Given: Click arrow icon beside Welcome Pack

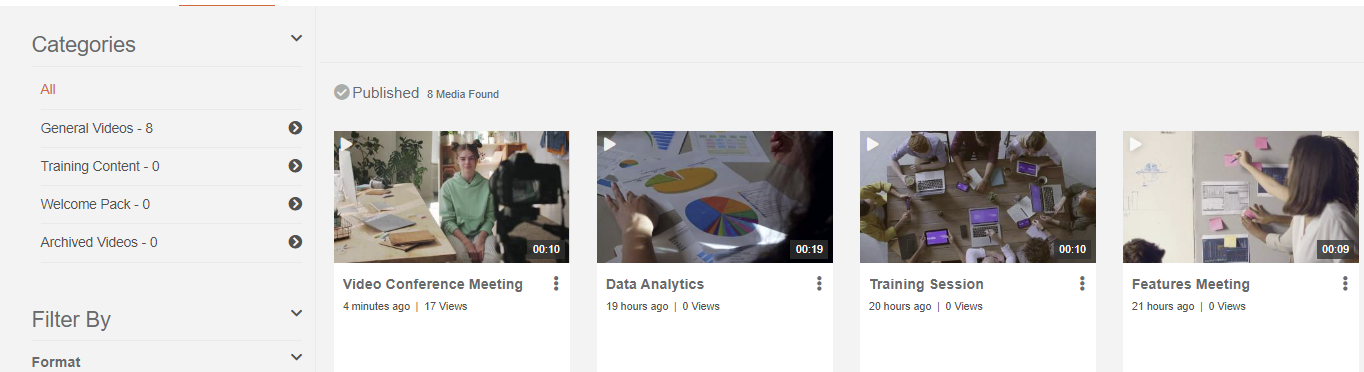Looking at the screenshot, I should point(295,204).
